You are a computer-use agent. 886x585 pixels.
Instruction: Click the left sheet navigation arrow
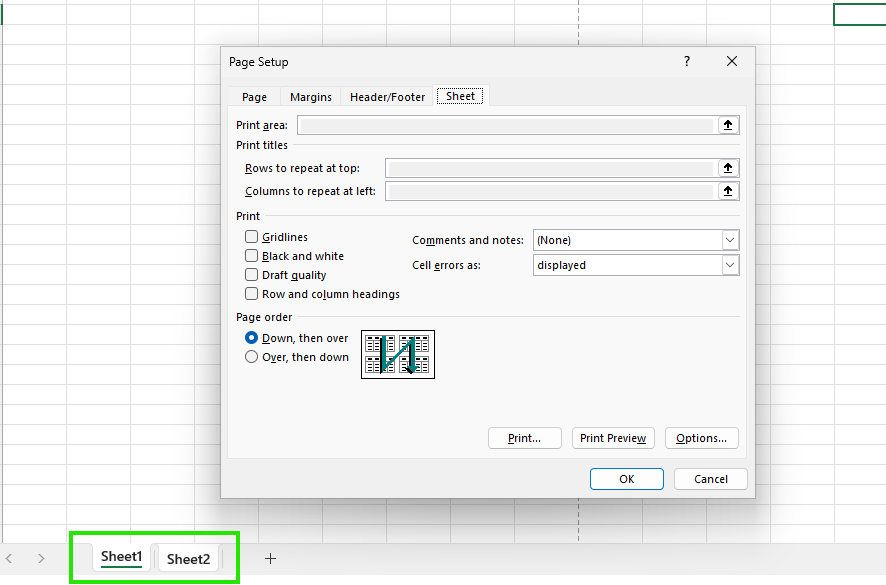10,557
